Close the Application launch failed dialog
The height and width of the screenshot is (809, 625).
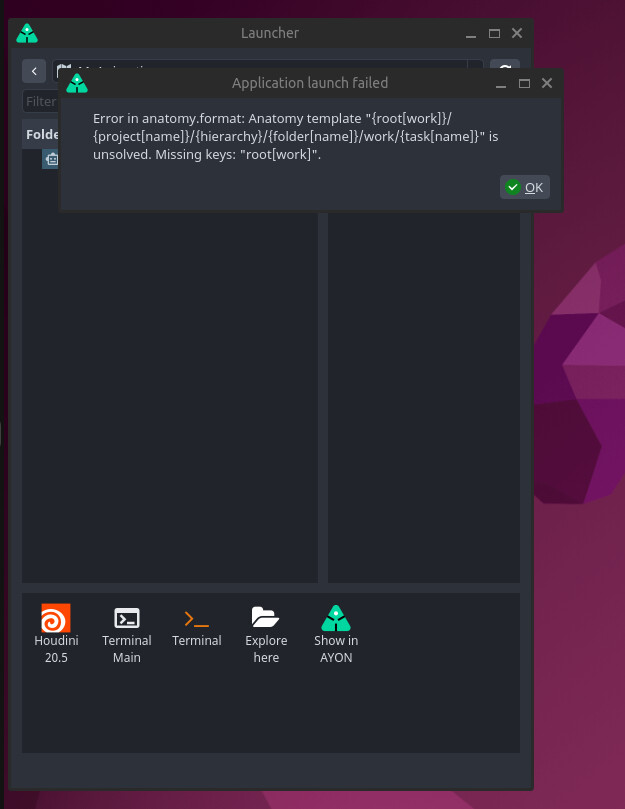coord(547,84)
